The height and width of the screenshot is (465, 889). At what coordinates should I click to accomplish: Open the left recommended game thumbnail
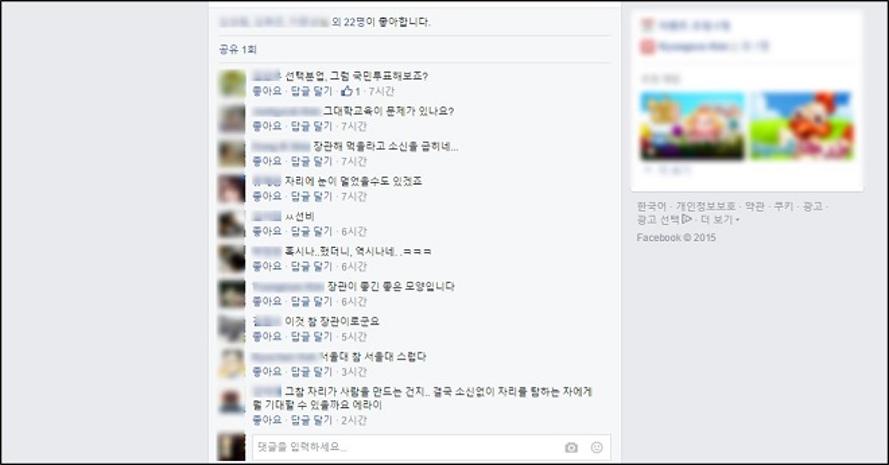pos(692,125)
